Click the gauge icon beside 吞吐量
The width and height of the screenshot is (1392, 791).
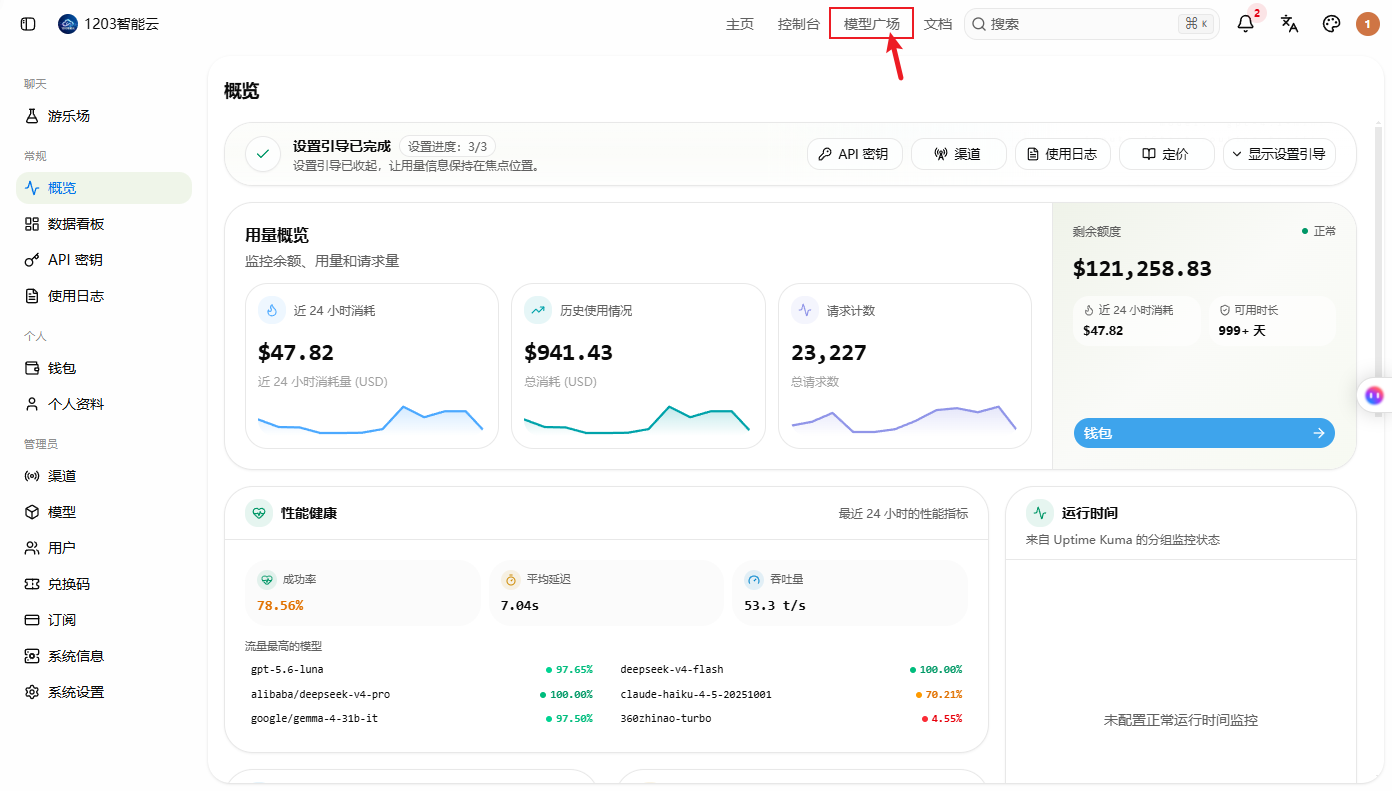754,579
